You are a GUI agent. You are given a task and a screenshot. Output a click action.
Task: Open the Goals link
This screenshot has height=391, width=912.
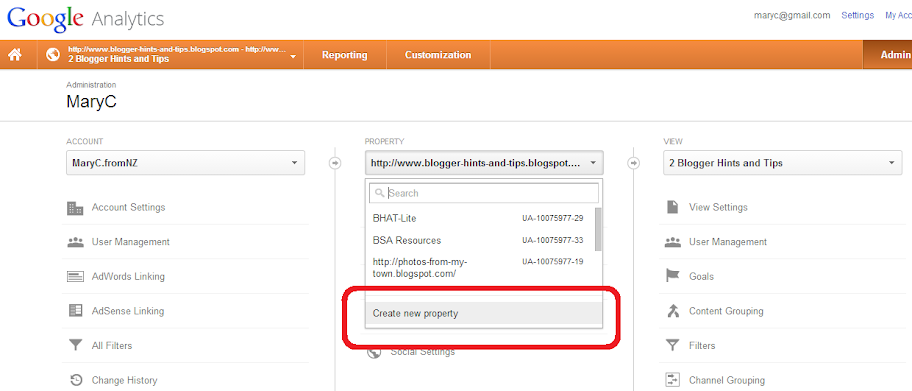tap(701, 276)
